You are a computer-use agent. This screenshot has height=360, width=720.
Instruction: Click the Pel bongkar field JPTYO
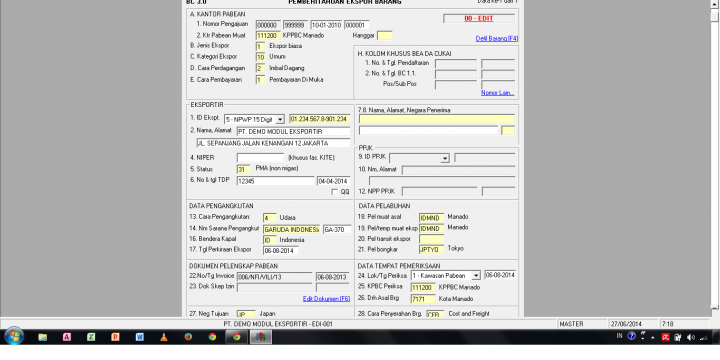pyautogui.click(x=432, y=250)
